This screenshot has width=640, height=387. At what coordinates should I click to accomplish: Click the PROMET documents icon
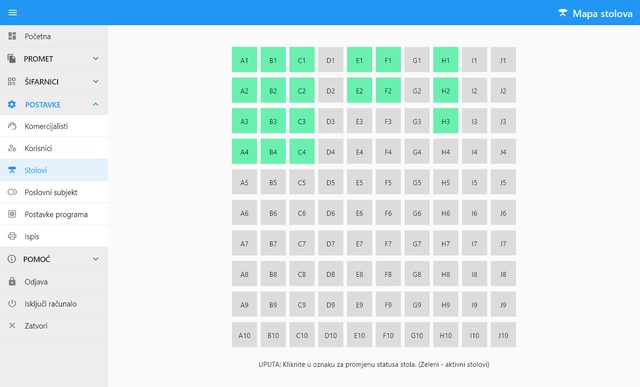[11, 59]
